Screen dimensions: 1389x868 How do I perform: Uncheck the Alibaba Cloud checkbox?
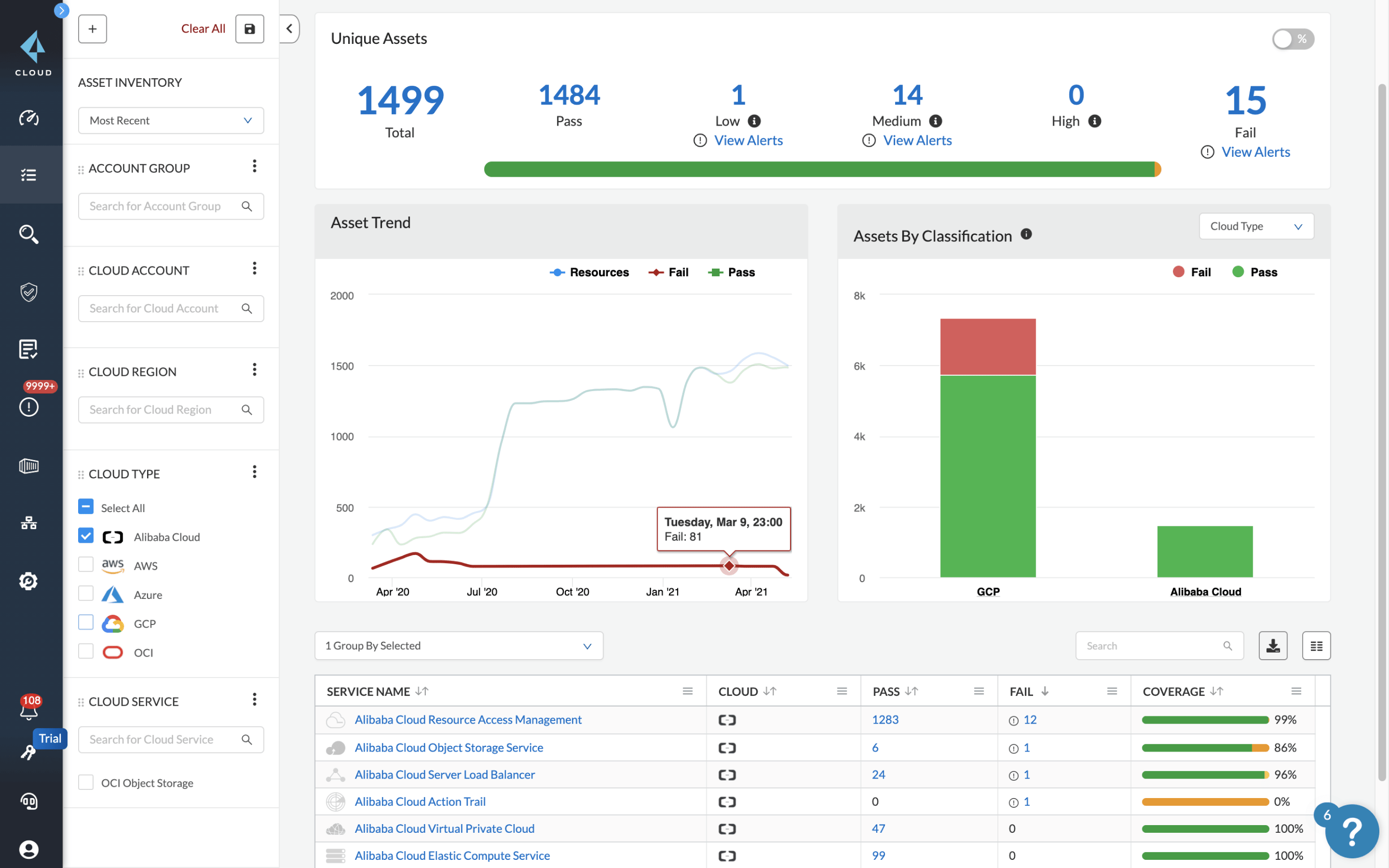[85, 536]
